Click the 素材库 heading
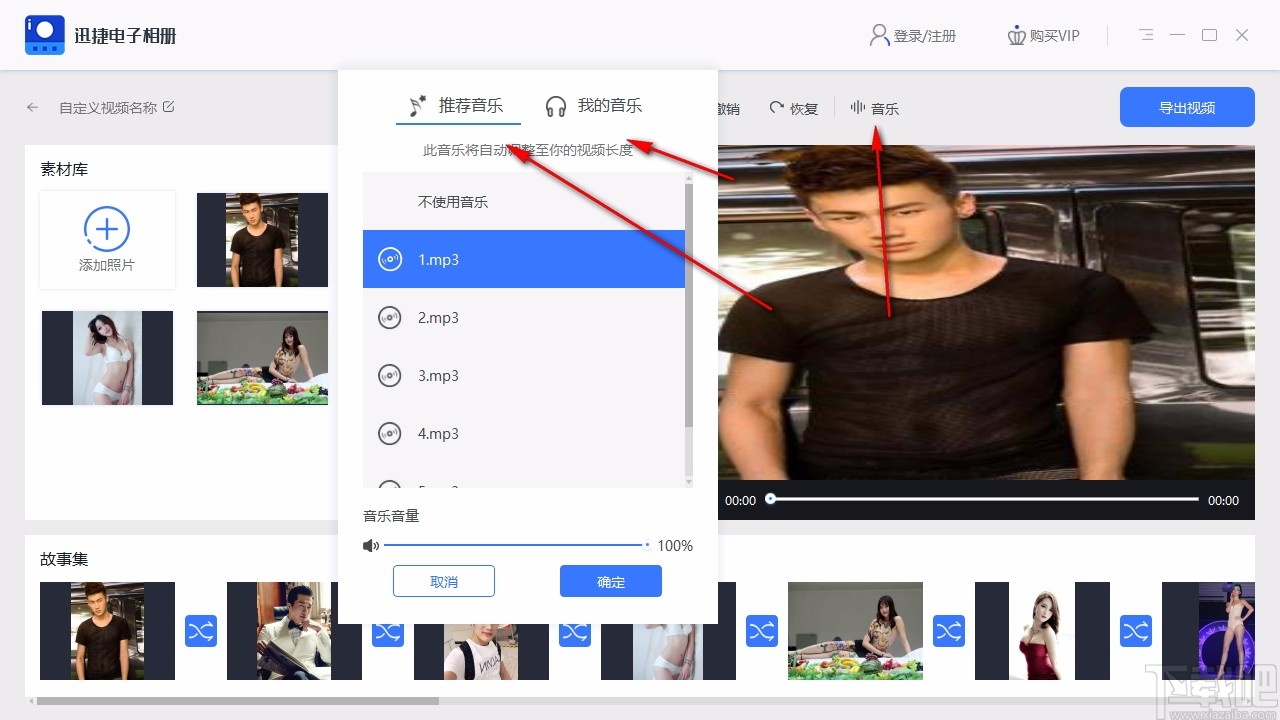Image resolution: width=1280 pixels, height=720 pixels. click(x=64, y=170)
